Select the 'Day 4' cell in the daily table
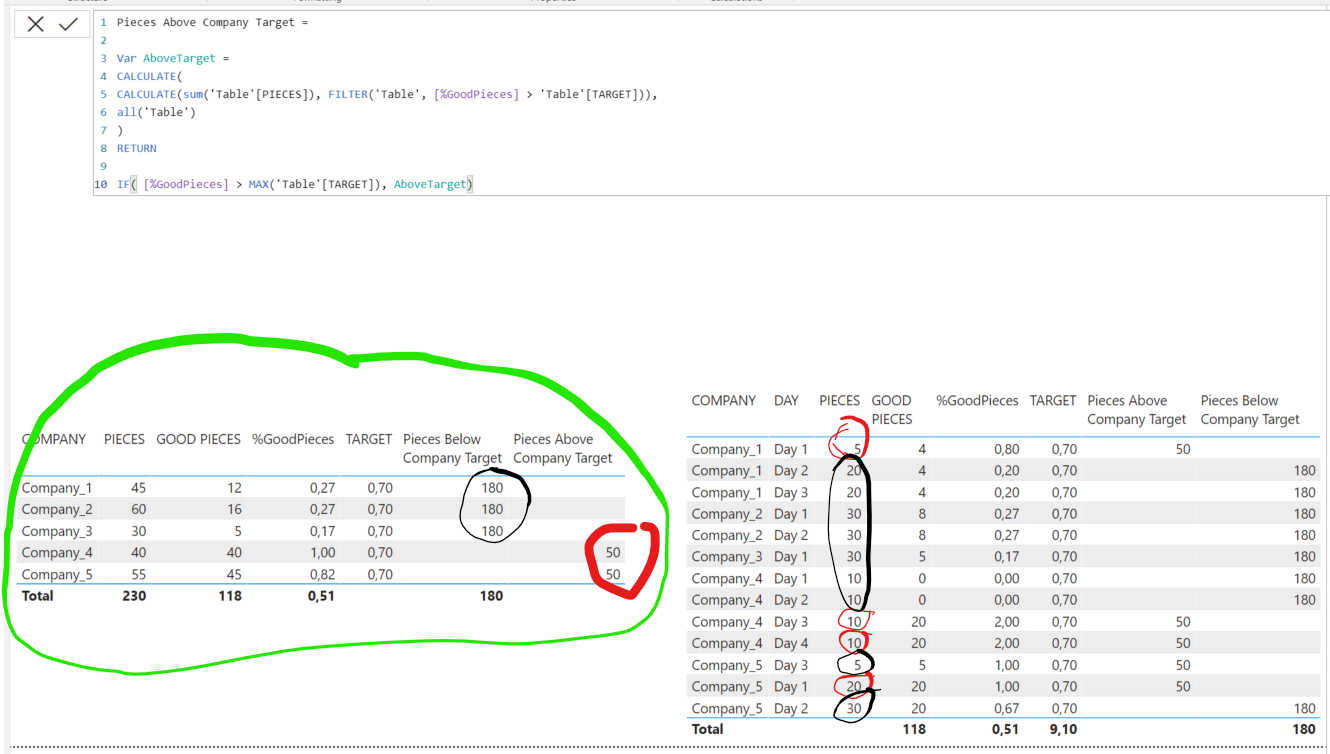Viewport: 1330px width, 754px height. tap(791, 643)
